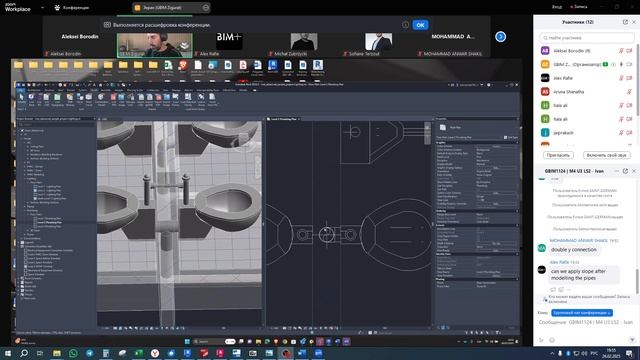The height and width of the screenshot is (360, 640).
Task: Open Zoom app icon in taskbar
Action: click(x=318, y=353)
